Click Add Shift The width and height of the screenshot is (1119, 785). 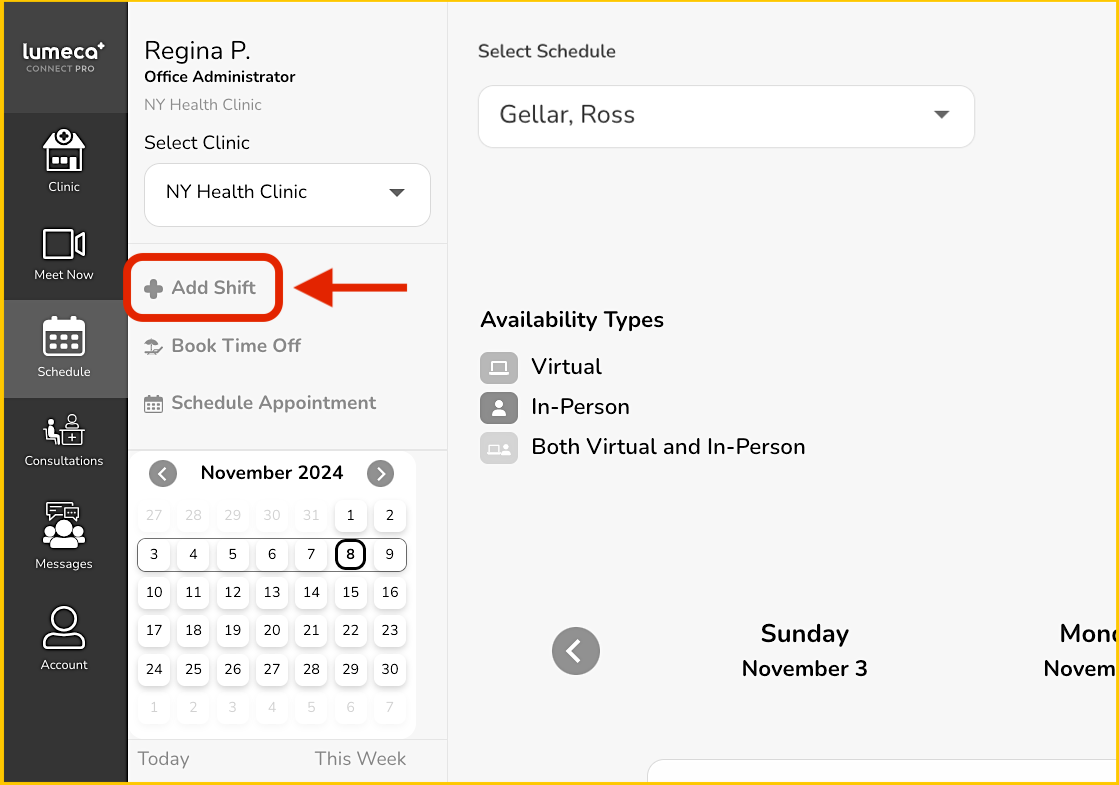pos(203,288)
